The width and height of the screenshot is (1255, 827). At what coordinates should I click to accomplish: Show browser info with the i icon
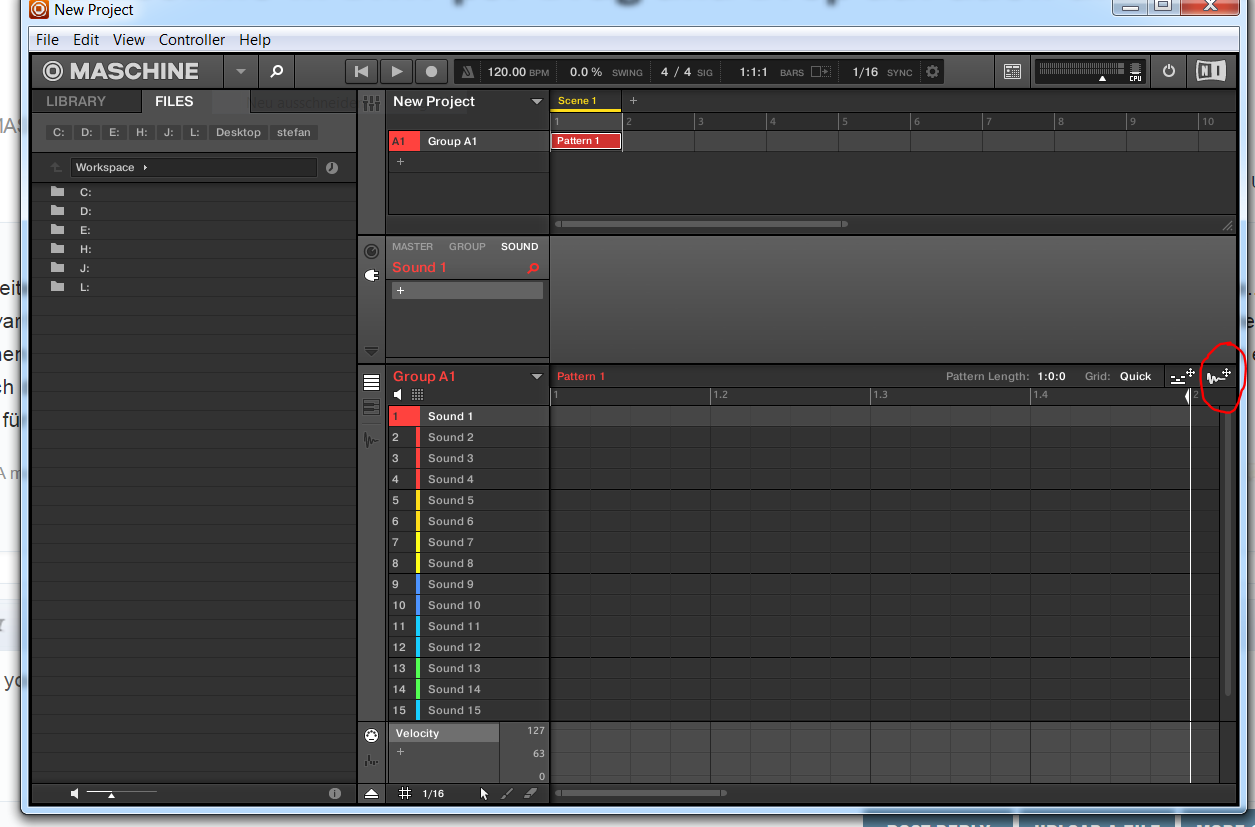point(335,793)
